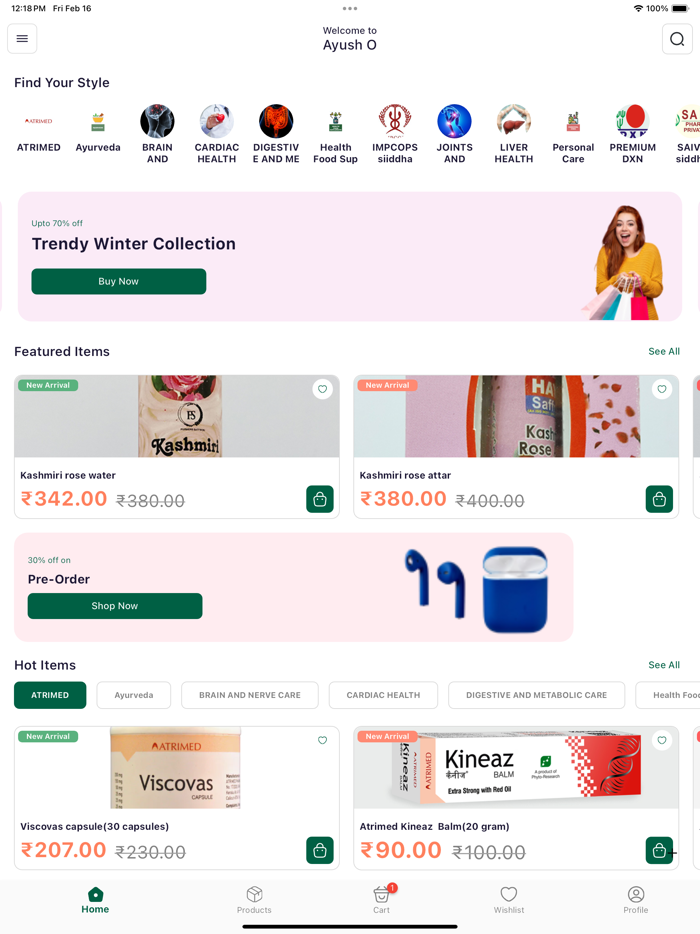Image resolution: width=700 pixels, height=934 pixels.
Task: Toggle wishlist heart on Atrimed Kineaz Balm
Action: click(662, 740)
